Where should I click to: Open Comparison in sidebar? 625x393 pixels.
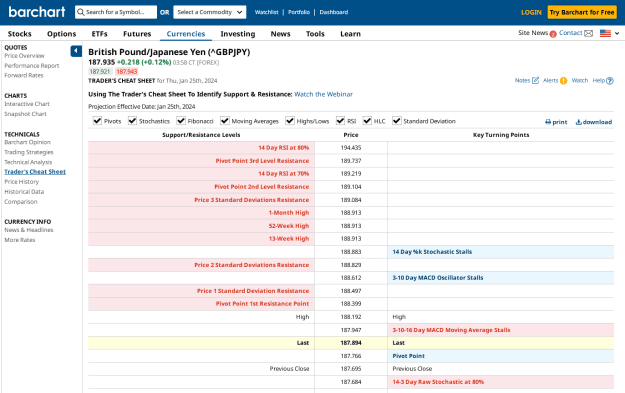pos(21,202)
